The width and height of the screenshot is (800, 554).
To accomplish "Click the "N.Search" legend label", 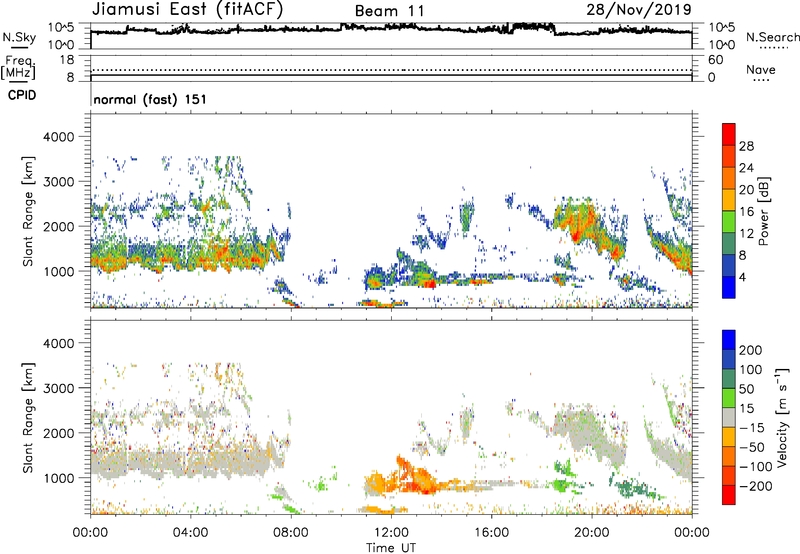I will pos(772,37).
